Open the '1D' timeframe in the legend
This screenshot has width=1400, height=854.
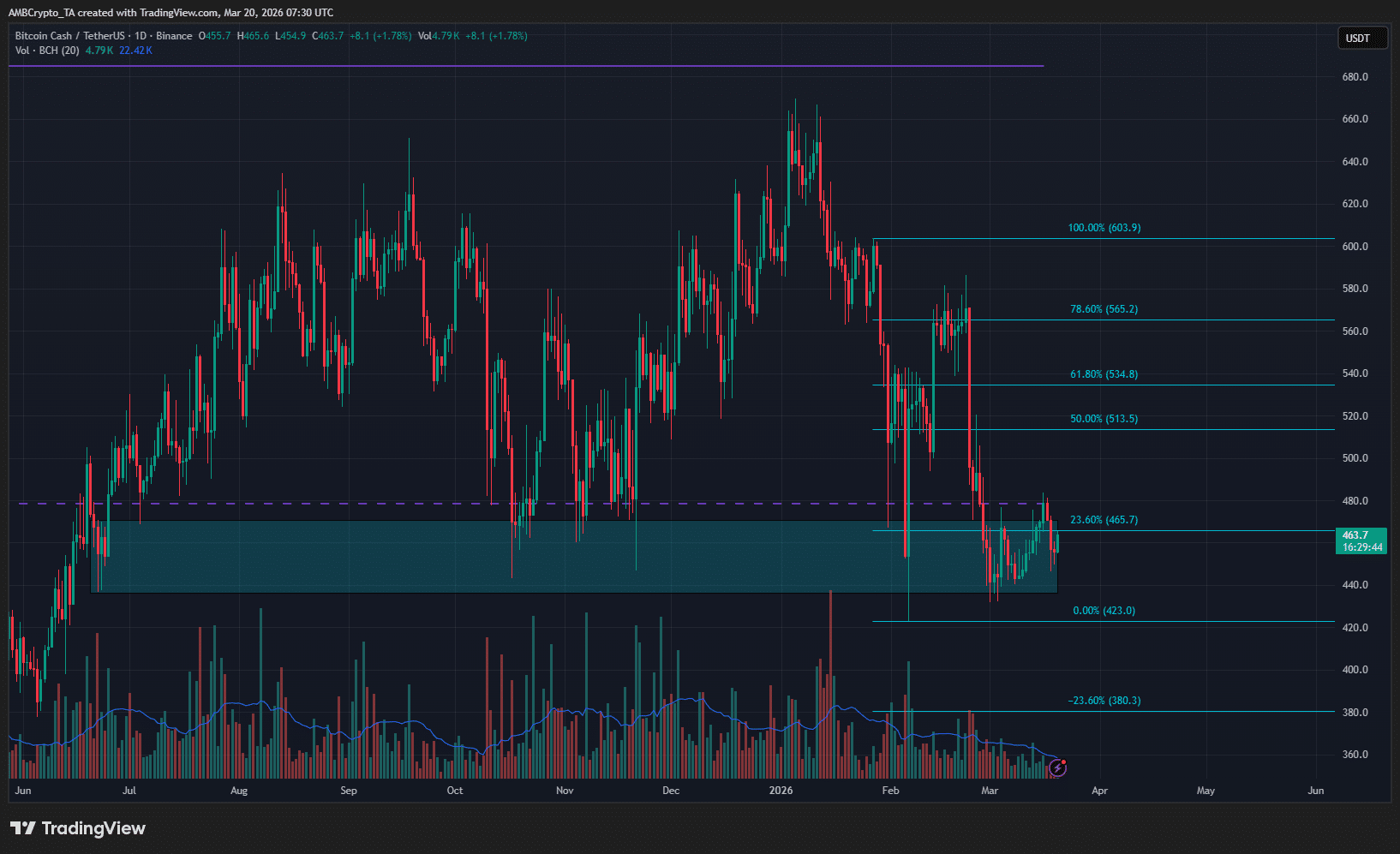pos(139,36)
